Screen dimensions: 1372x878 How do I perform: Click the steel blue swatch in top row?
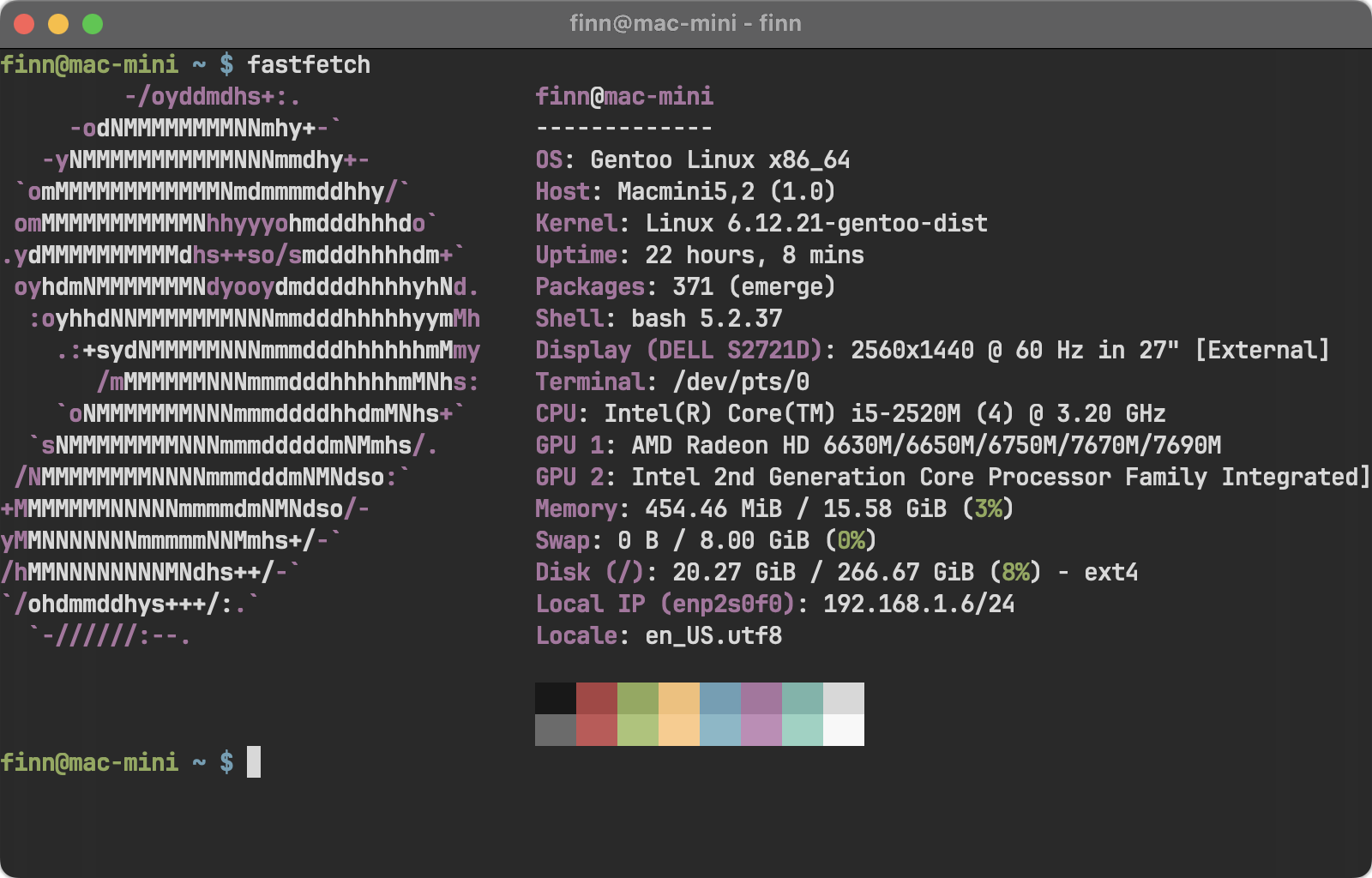click(720, 698)
